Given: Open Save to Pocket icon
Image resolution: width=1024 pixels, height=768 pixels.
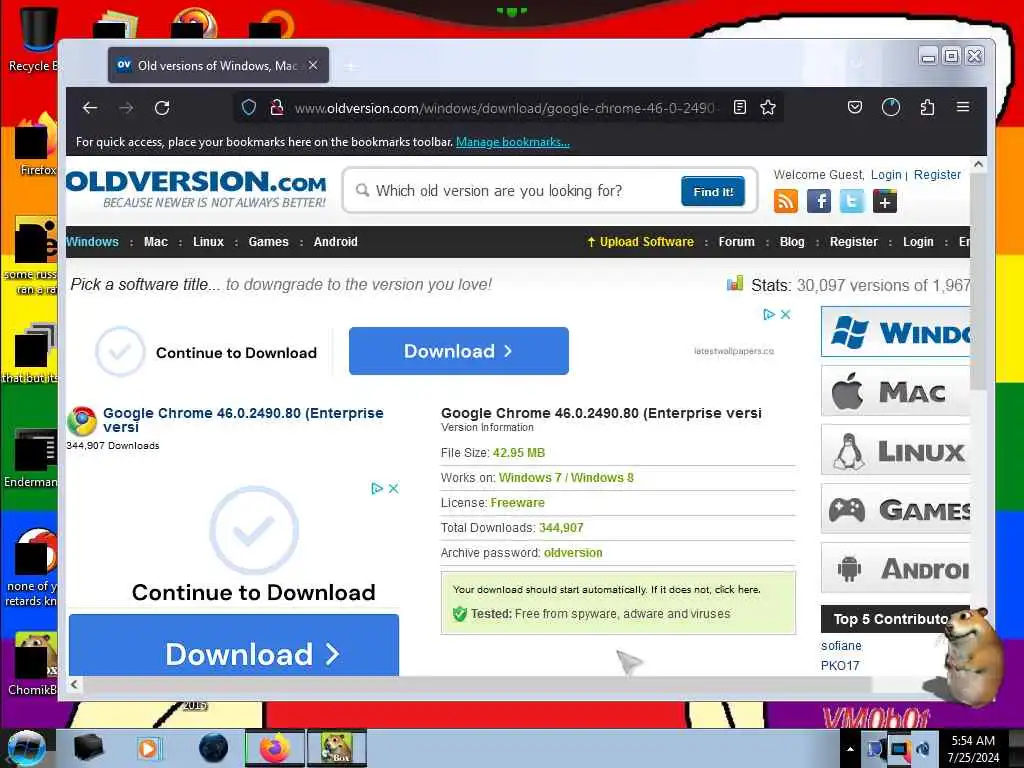Looking at the screenshot, I should point(855,107).
